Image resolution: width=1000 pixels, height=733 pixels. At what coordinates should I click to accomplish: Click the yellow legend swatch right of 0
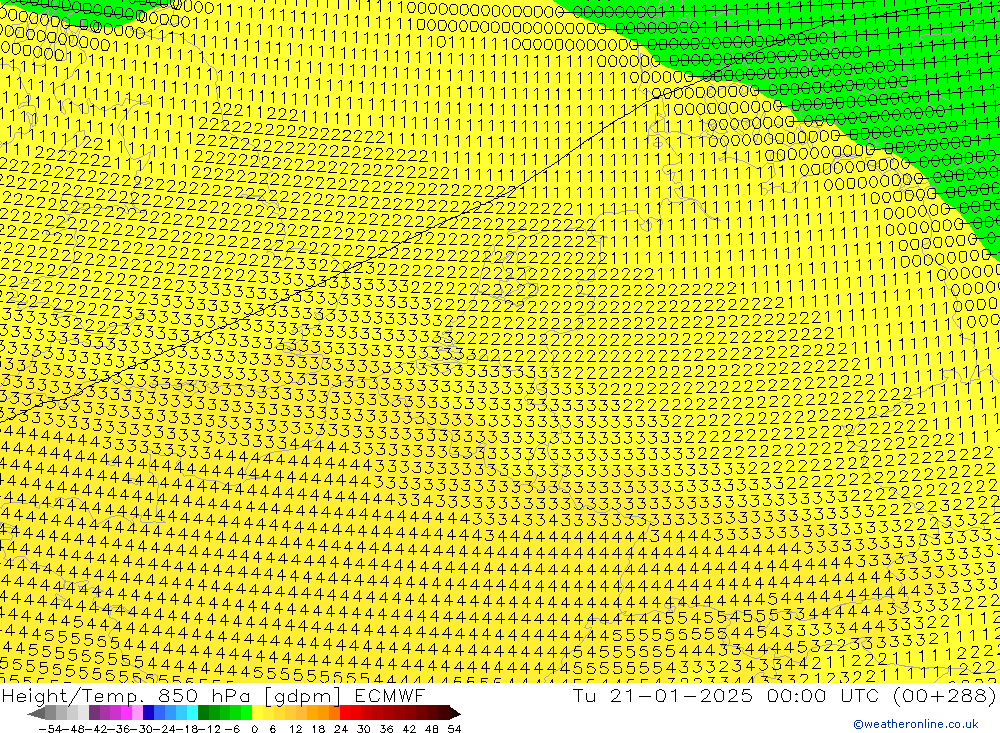[258, 713]
